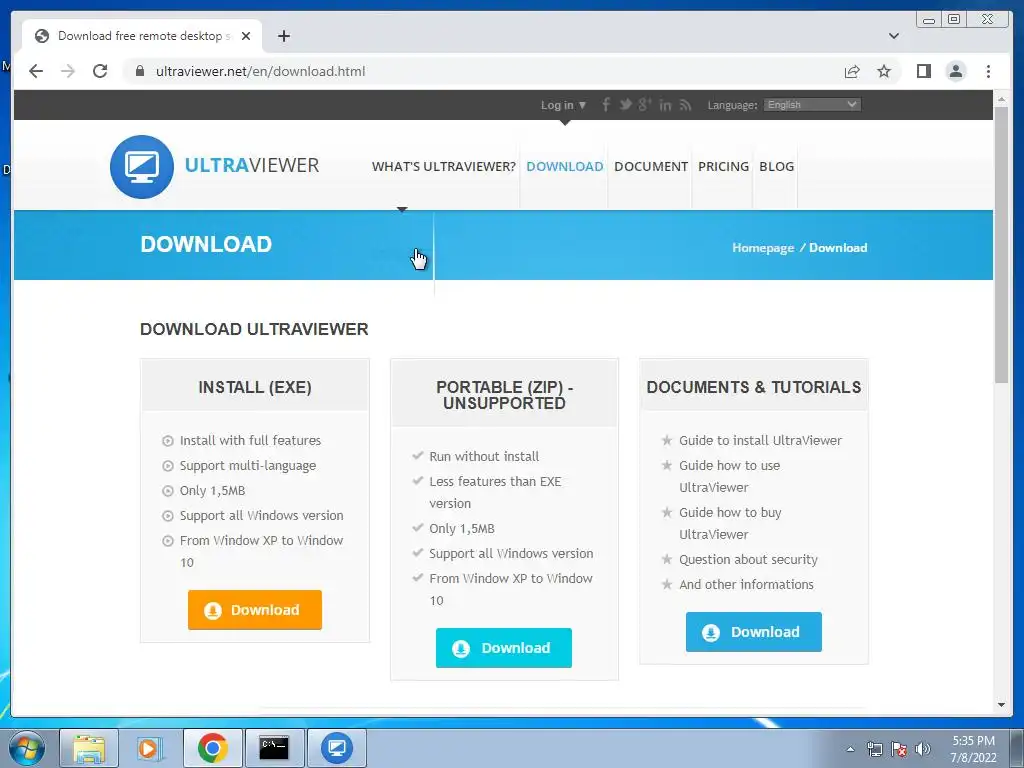
Task: Expand the tab search chevron
Action: click(x=894, y=36)
